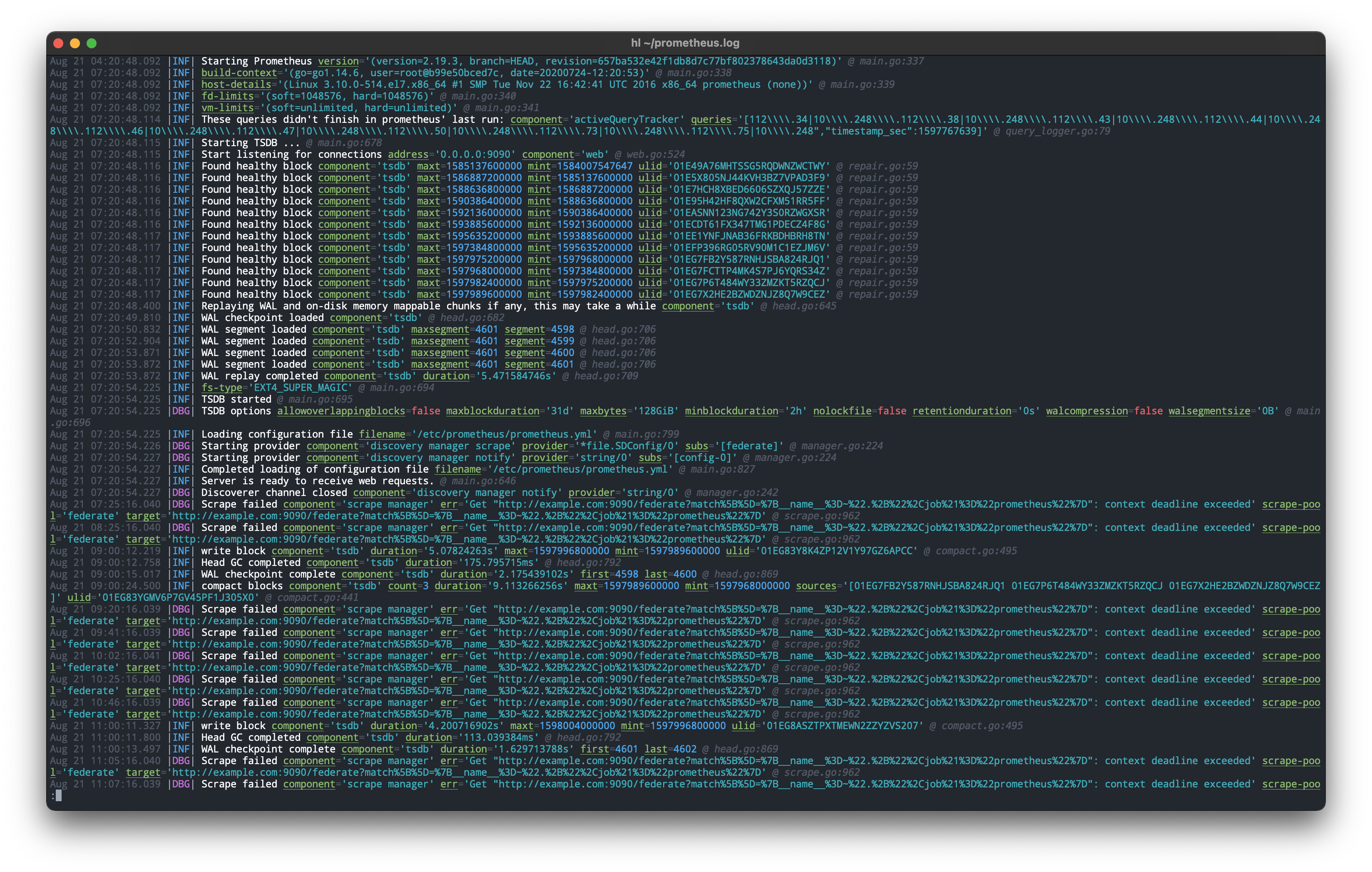
Task: Click the window title hl ~/prometheus.log
Action: tap(685, 43)
